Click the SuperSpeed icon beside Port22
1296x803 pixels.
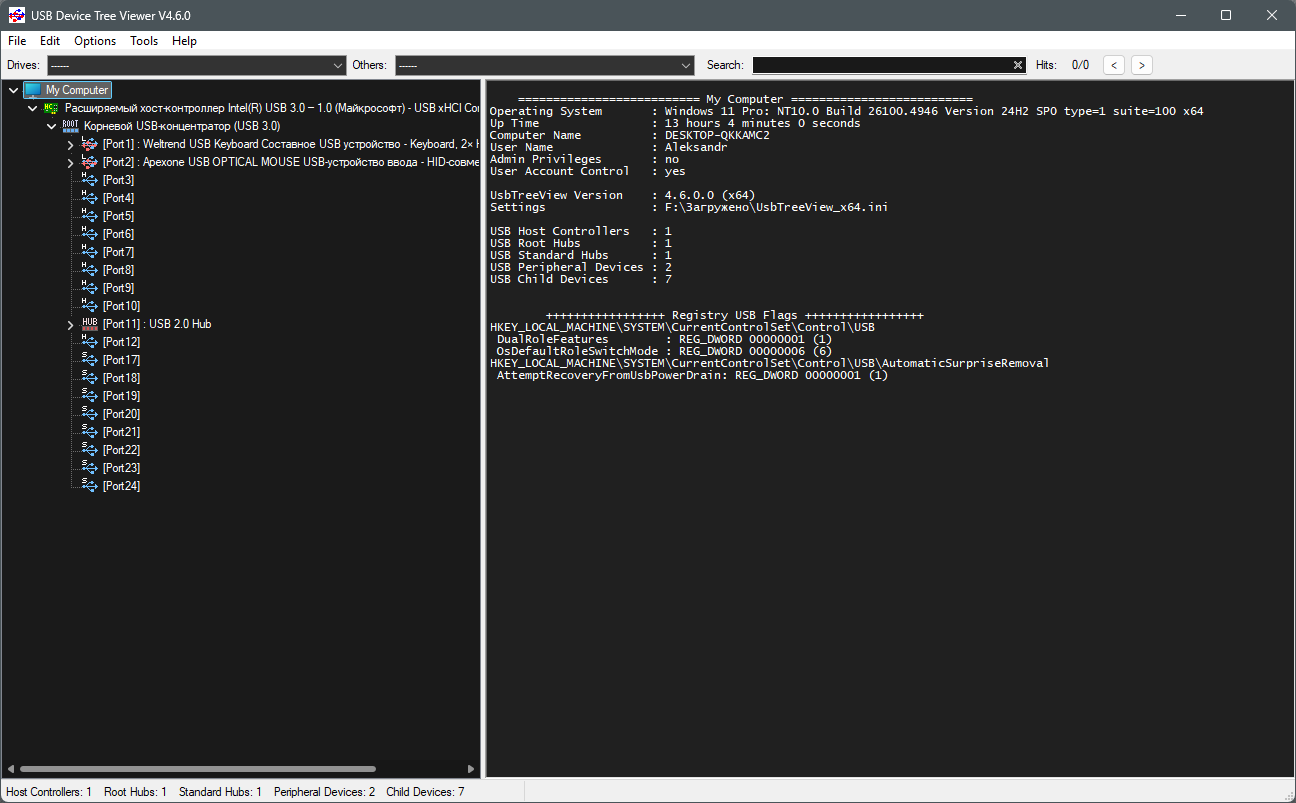90,450
